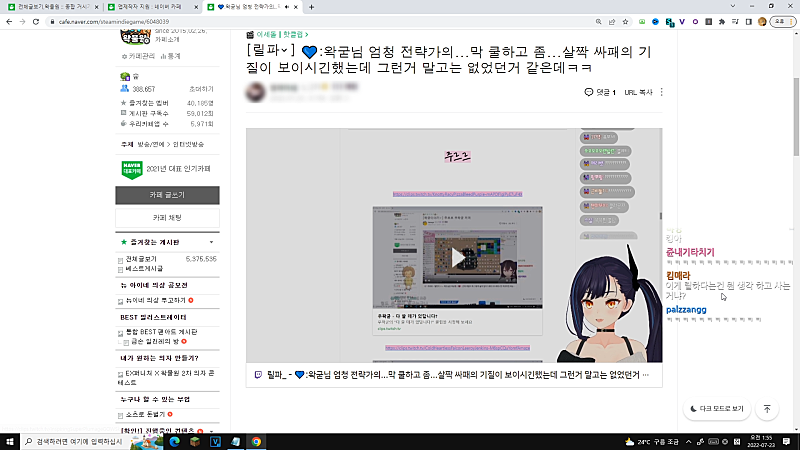800x450 pixels.
Task: Open the Windows notification center
Action: pyautogui.click(x=787, y=442)
